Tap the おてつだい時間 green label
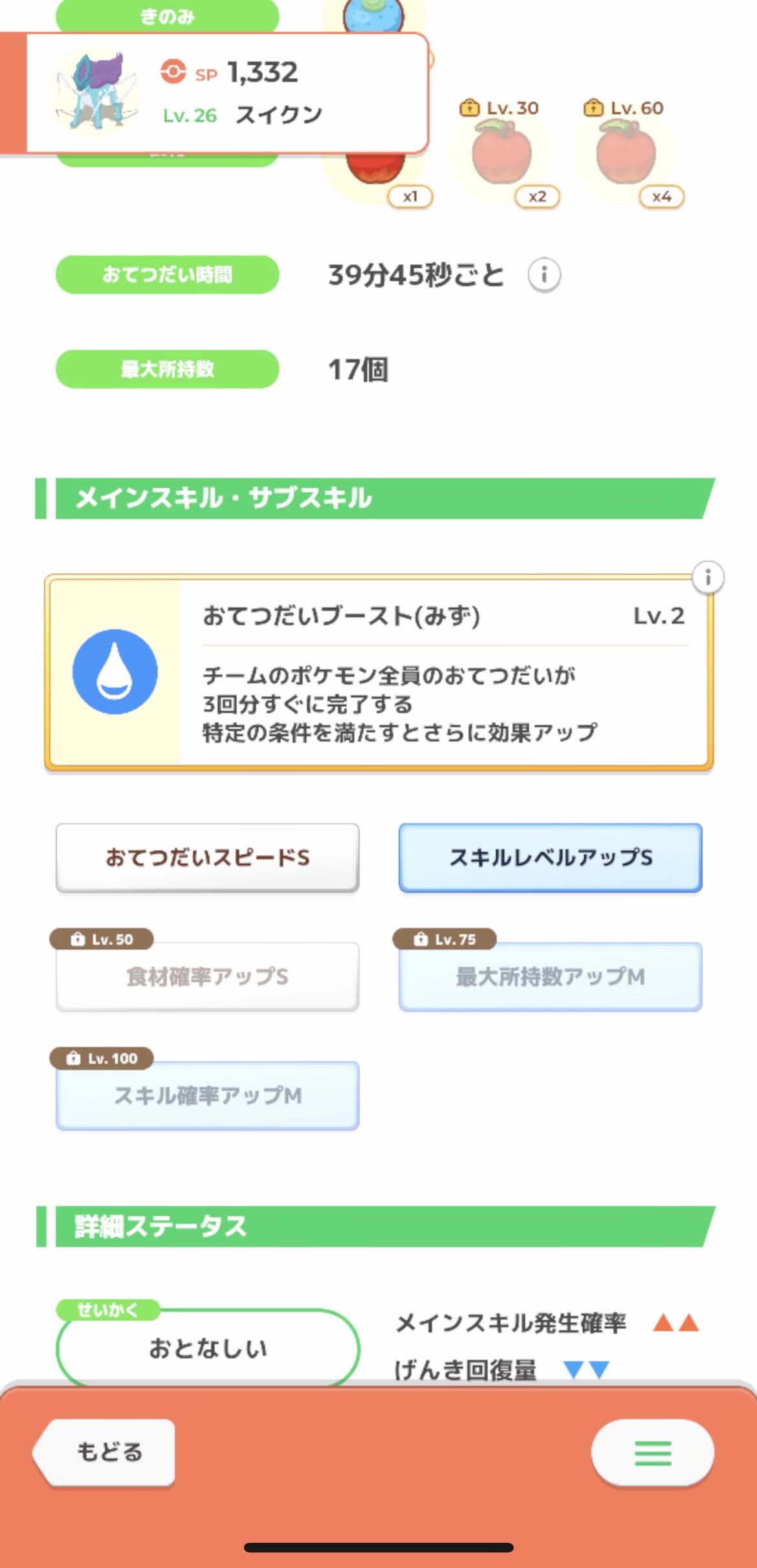This screenshot has width=757, height=1568. tap(168, 275)
